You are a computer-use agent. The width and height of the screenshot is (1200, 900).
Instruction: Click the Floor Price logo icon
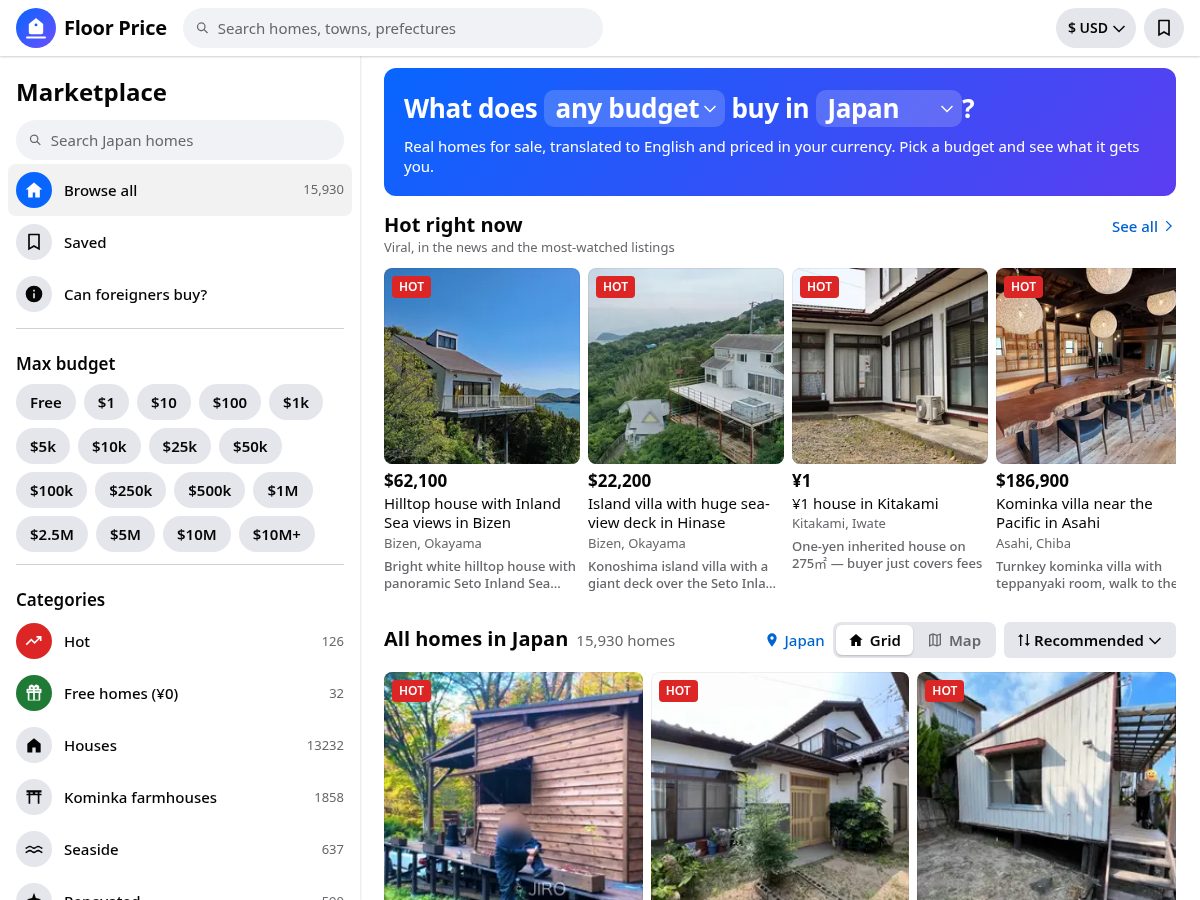36,28
